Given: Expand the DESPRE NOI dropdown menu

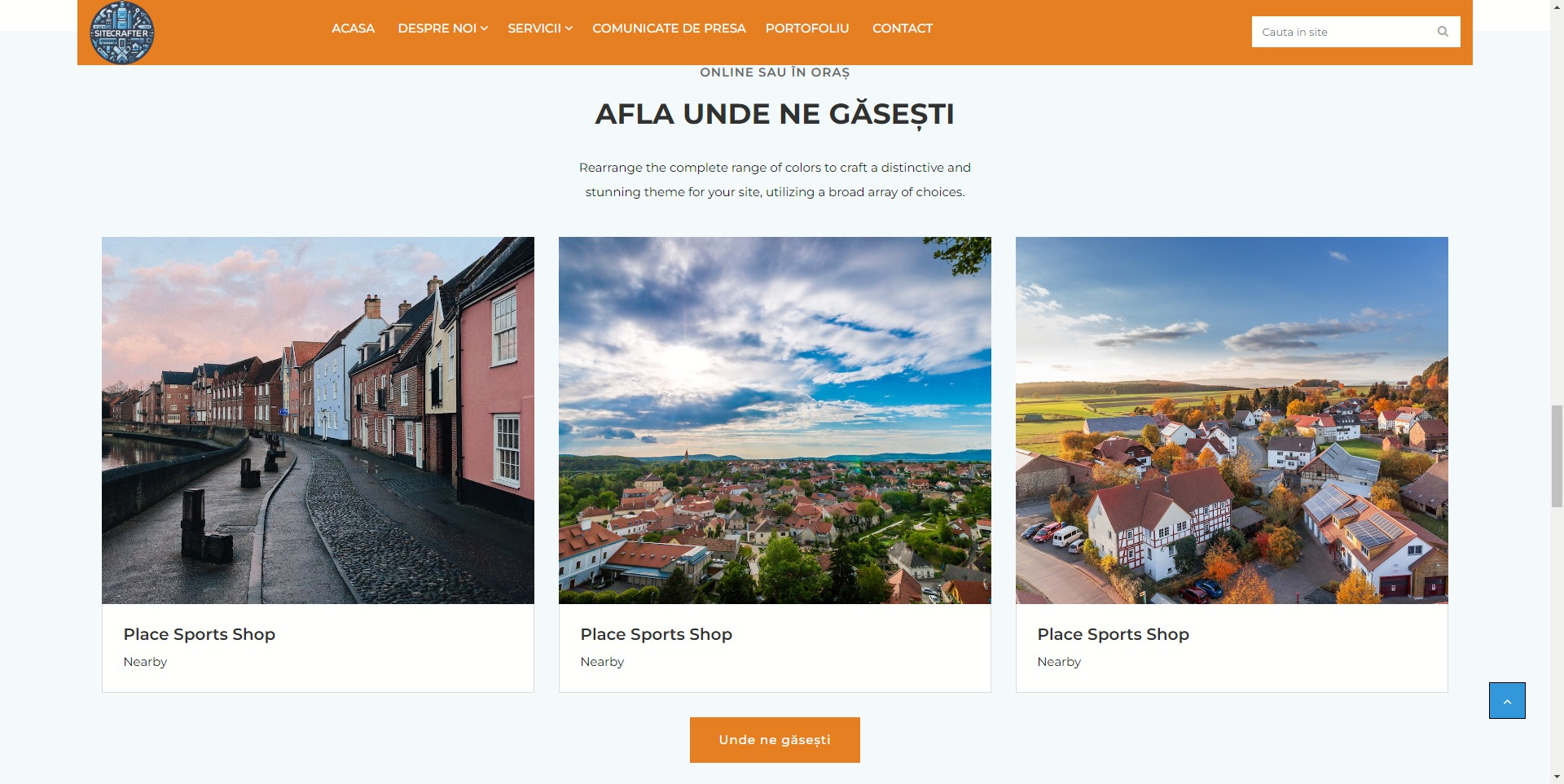Looking at the screenshot, I should (x=442, y=28).
